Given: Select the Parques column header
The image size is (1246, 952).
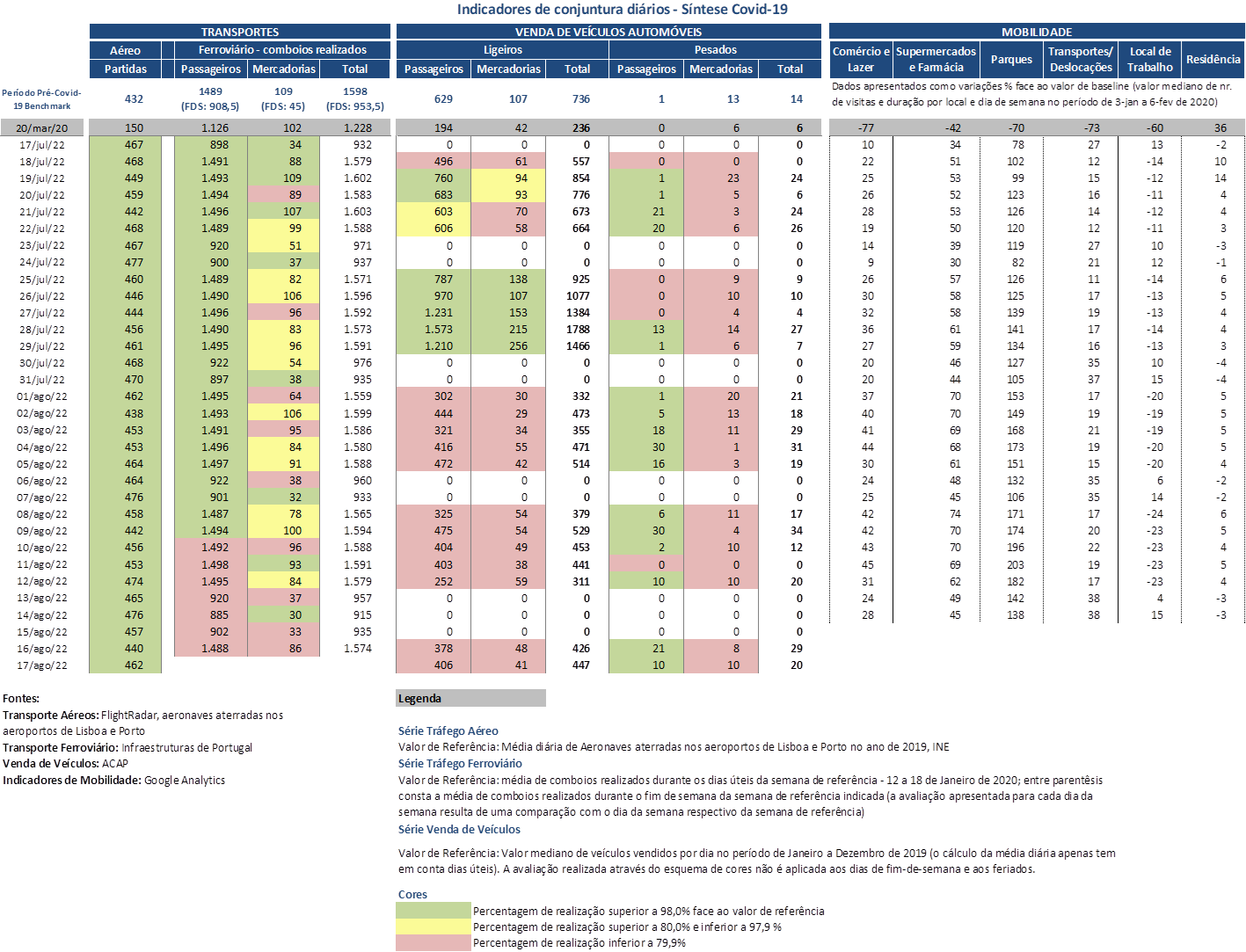Looking at the screenshot, I should click(1011, 59).
